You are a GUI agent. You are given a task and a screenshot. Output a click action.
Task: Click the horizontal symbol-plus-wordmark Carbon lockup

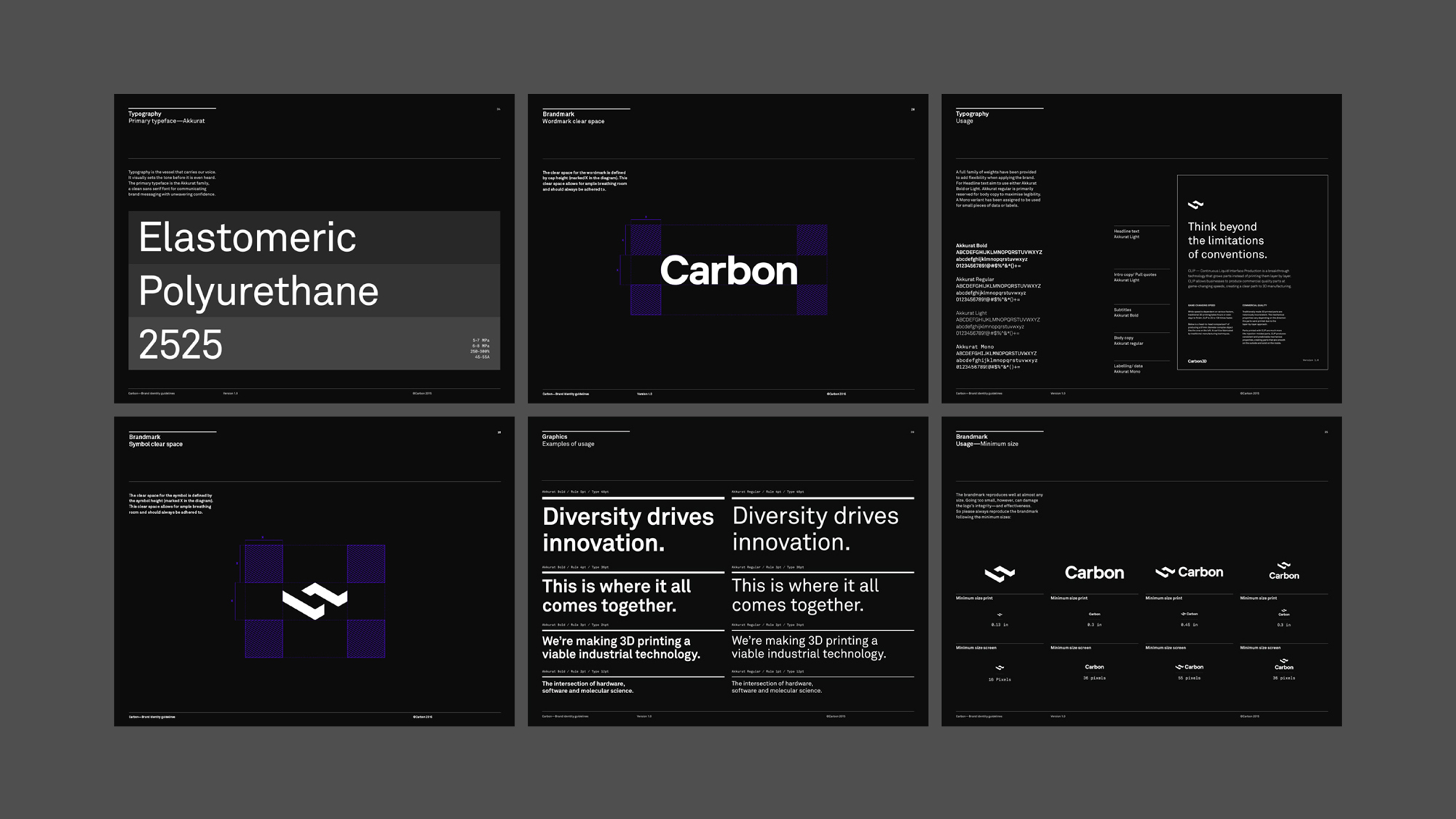[x=1189, y=571]
